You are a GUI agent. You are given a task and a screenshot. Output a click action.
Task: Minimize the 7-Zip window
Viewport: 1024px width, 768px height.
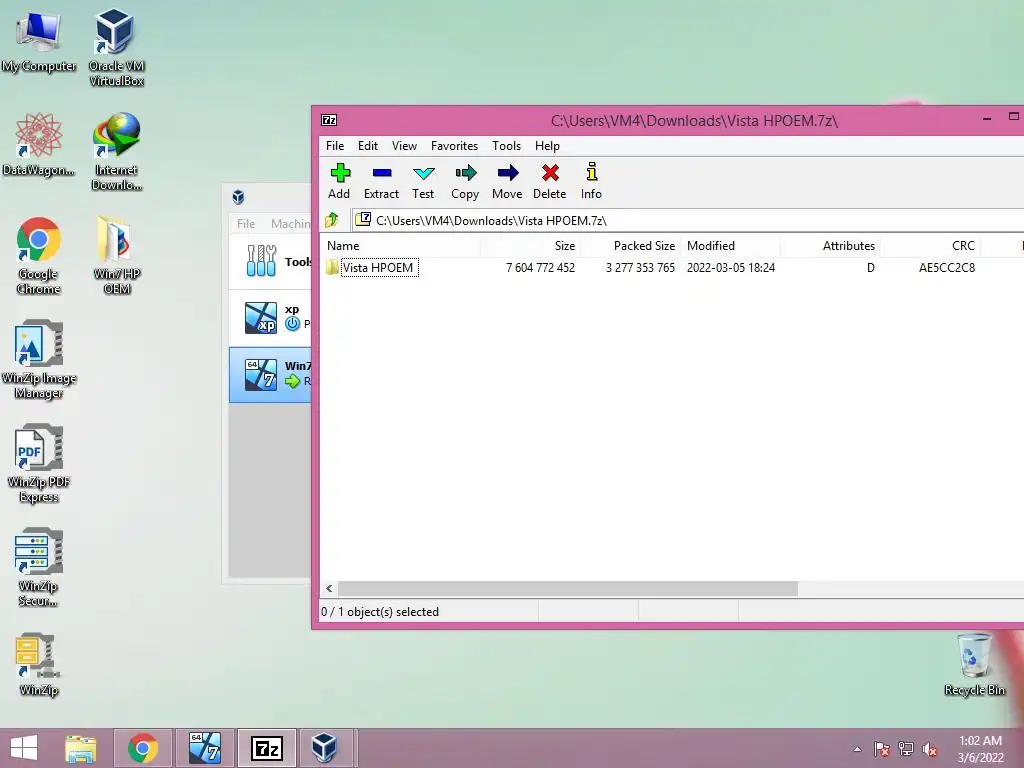point(987,118)
